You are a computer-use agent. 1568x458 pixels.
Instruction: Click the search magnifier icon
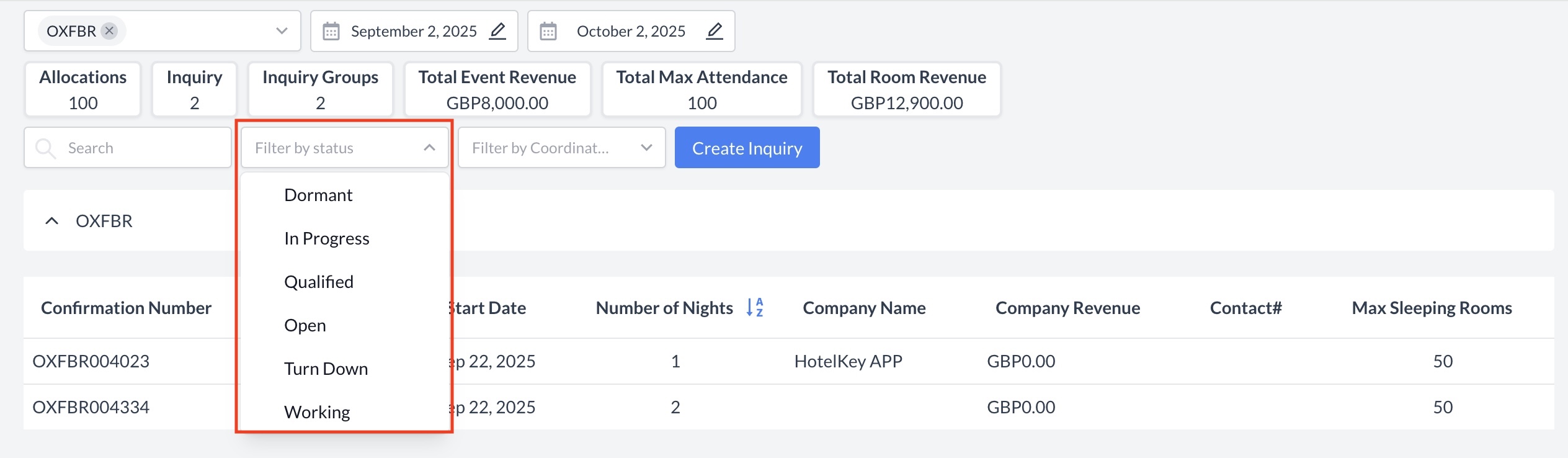45,148
